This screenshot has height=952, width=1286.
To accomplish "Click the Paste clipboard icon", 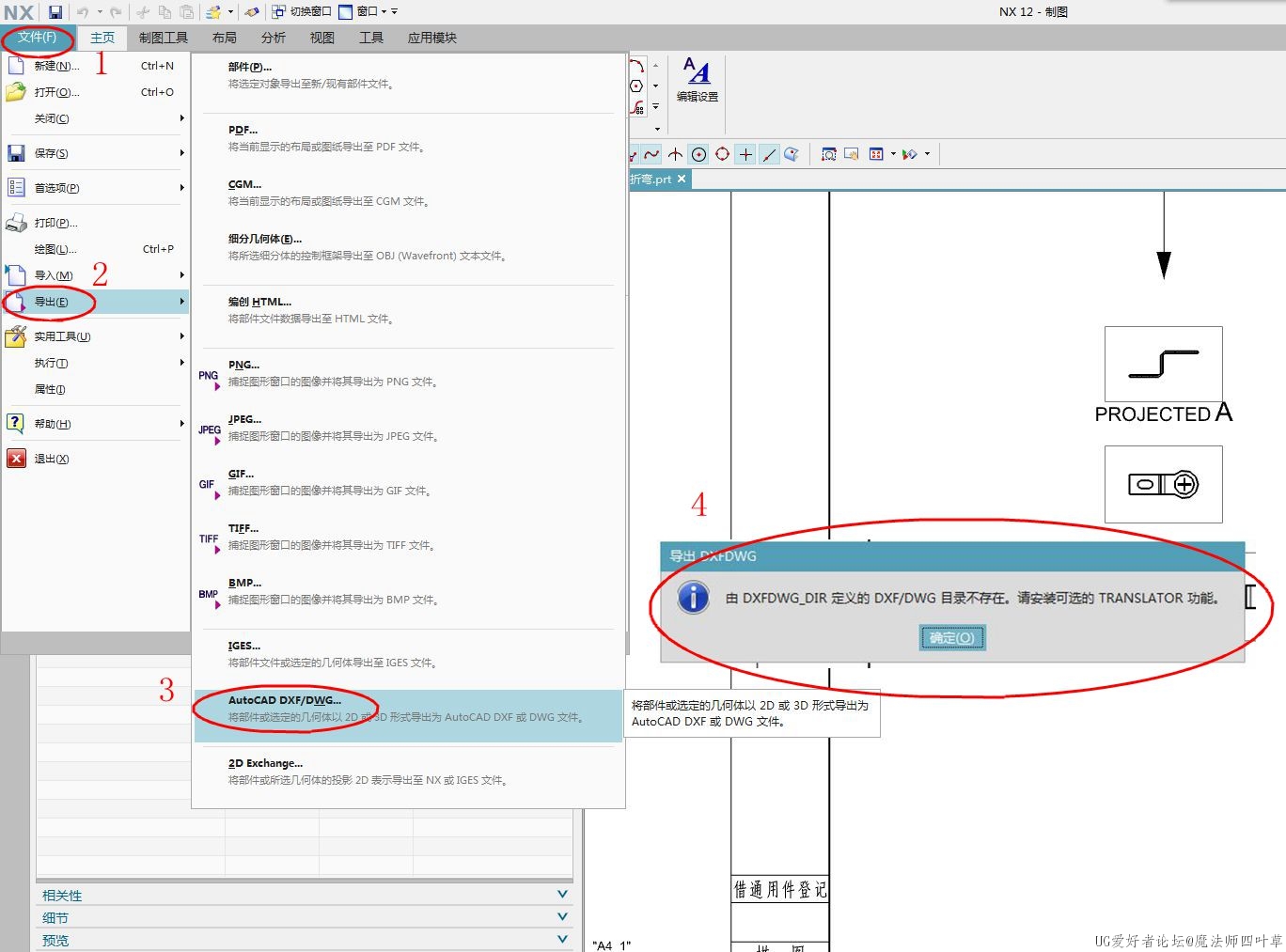I will (x=187, y=12).
